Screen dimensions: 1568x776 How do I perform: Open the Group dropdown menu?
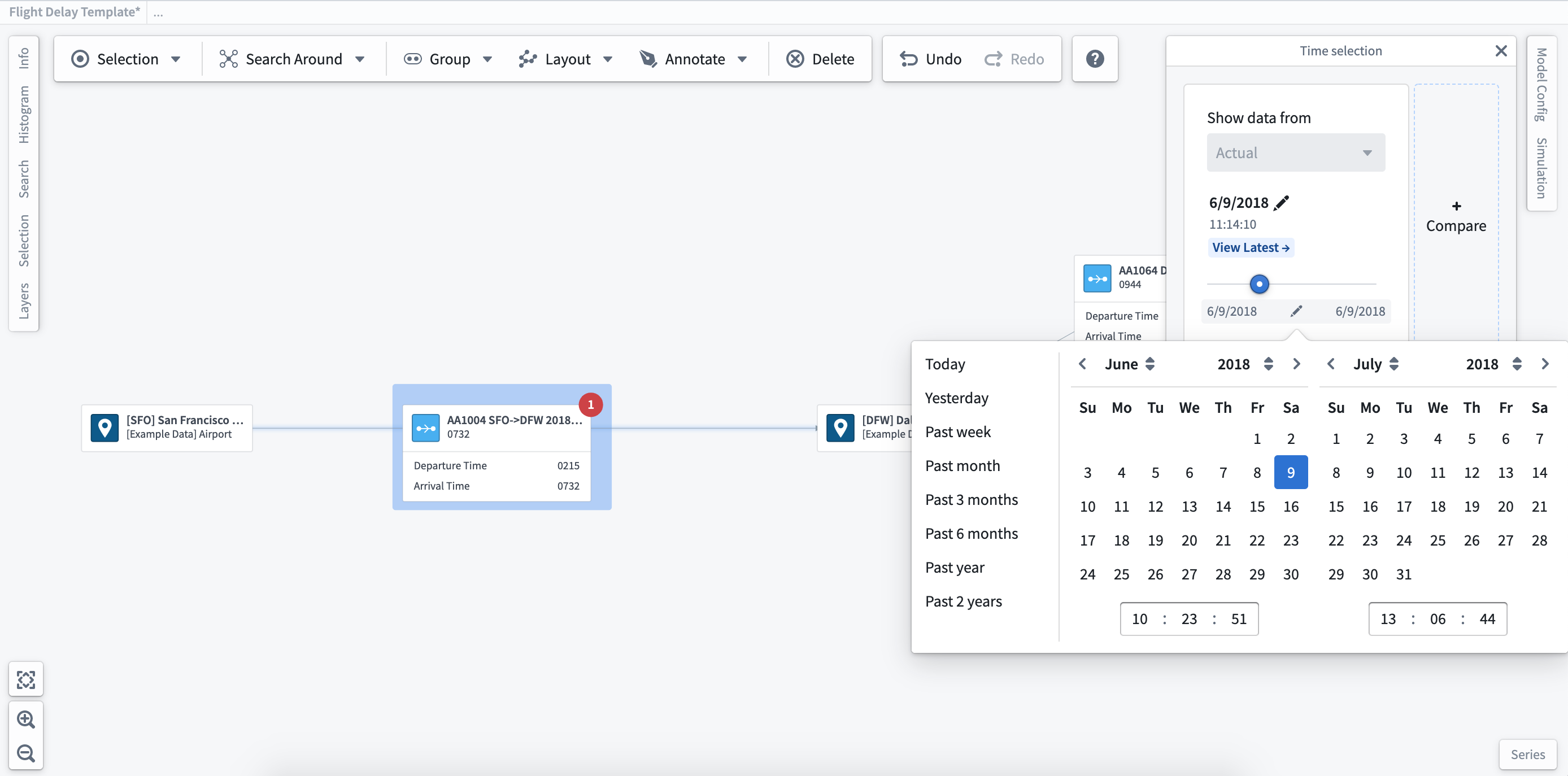coord(448,59)
